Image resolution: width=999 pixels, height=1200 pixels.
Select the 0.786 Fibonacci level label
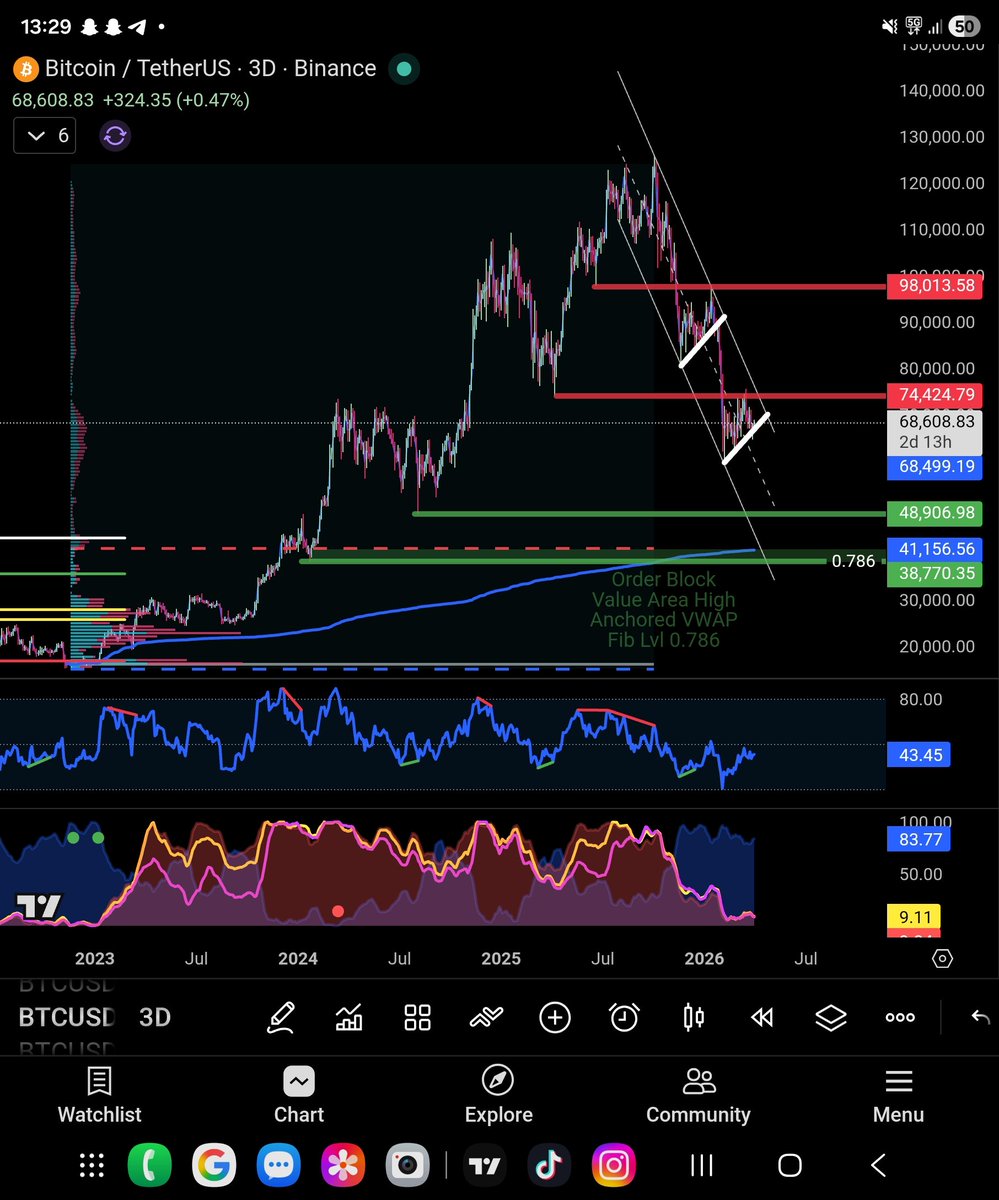click(853, 561)
